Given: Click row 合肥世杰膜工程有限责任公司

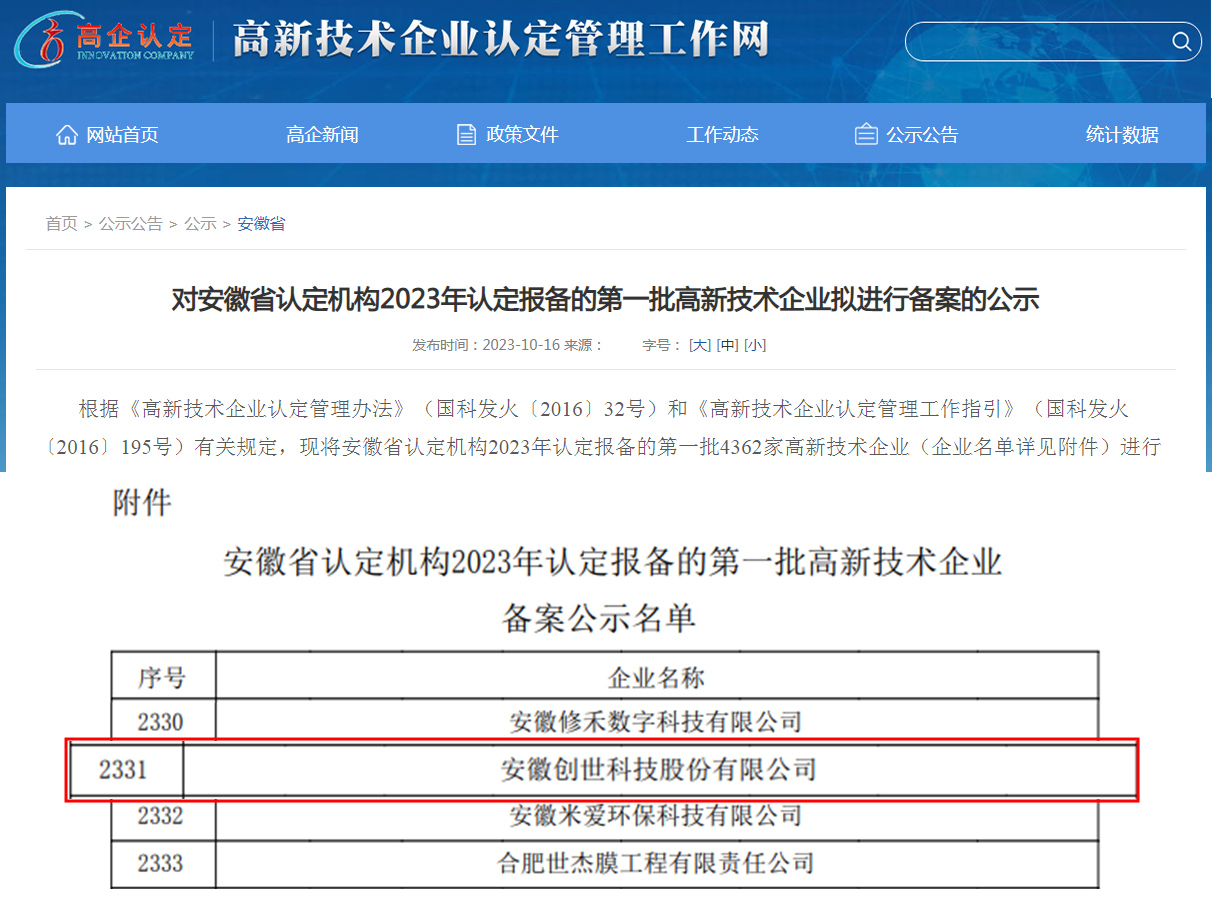Looking at the screenshot, I should (656, 862).
